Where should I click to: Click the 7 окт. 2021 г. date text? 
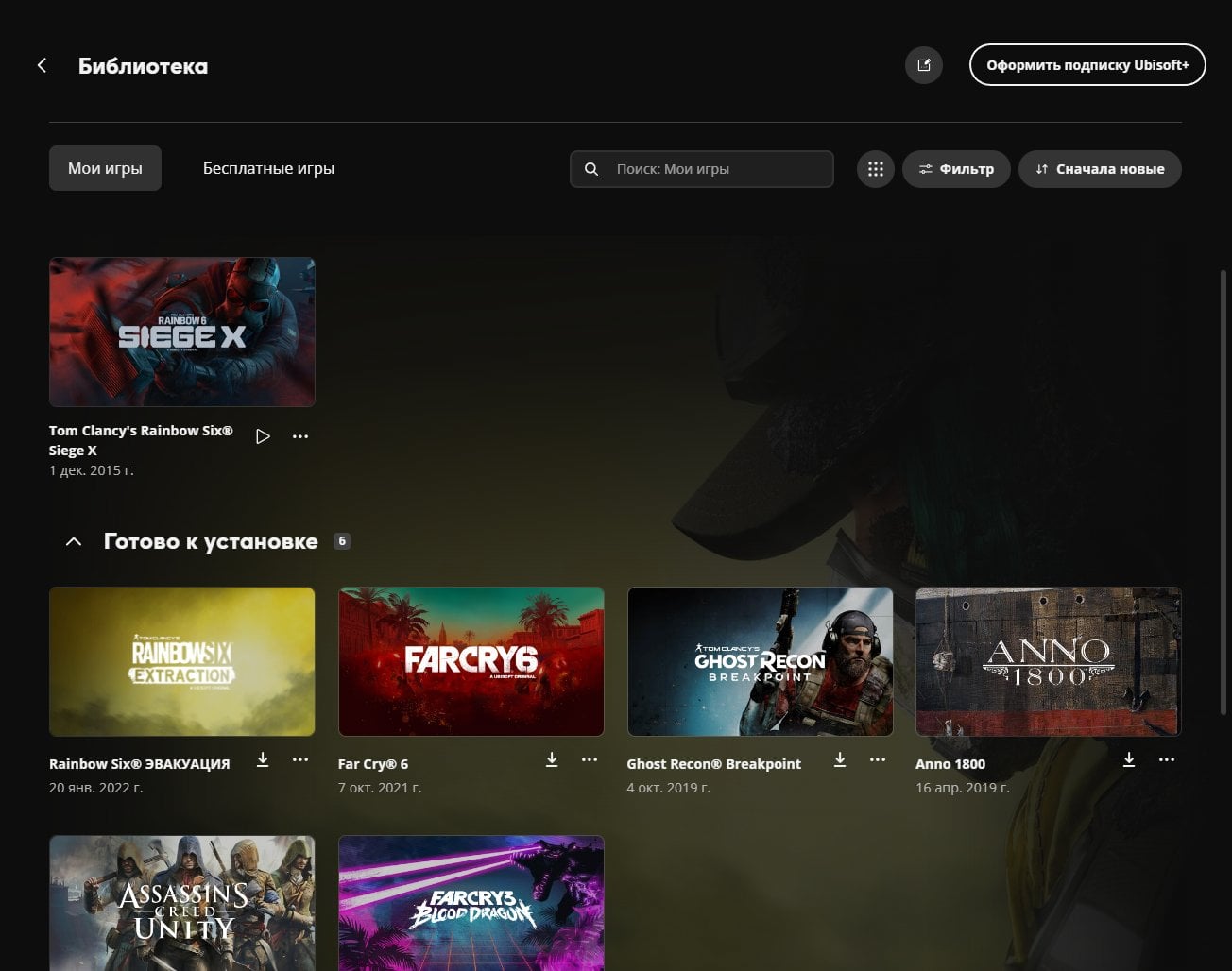[380, 788]
